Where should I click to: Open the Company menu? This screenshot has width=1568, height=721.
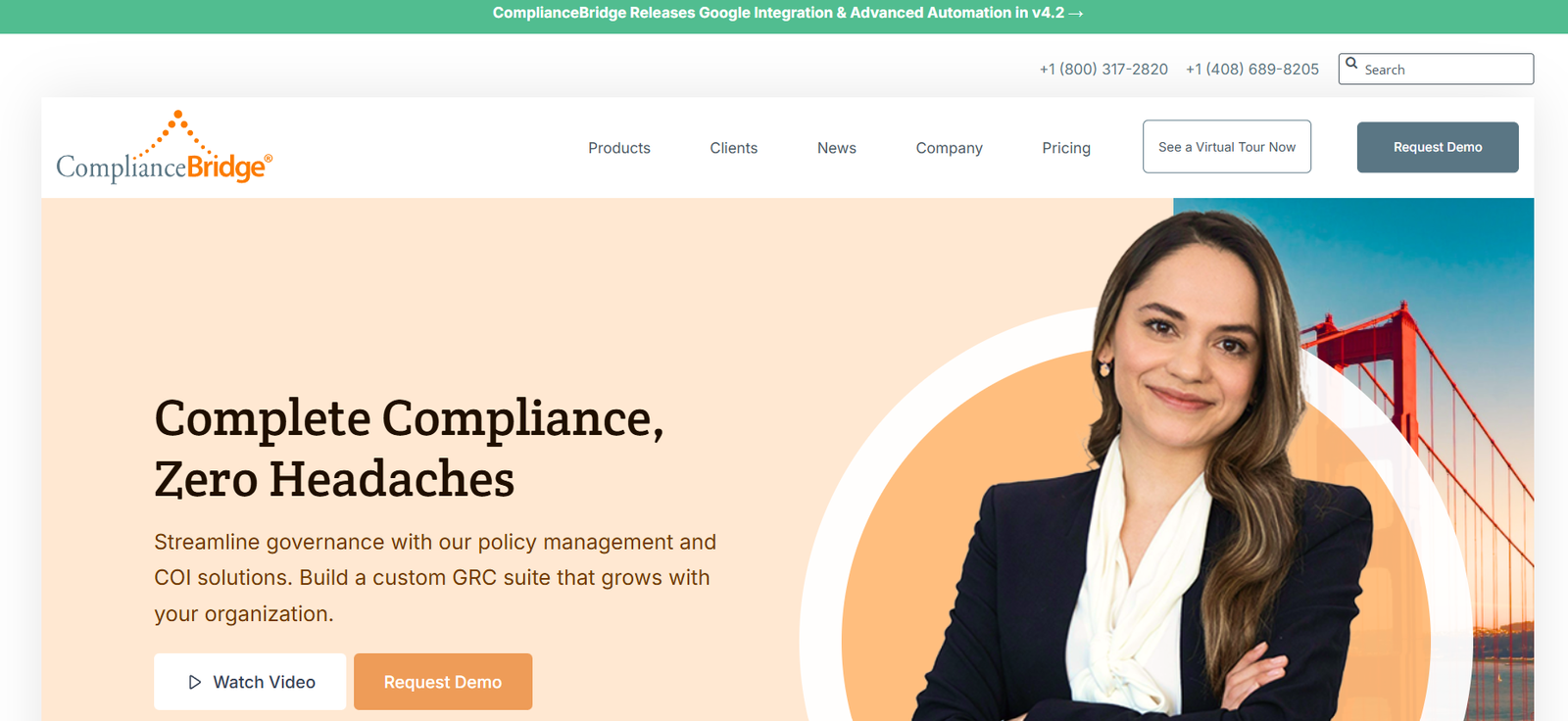click(x=950, y=148)
